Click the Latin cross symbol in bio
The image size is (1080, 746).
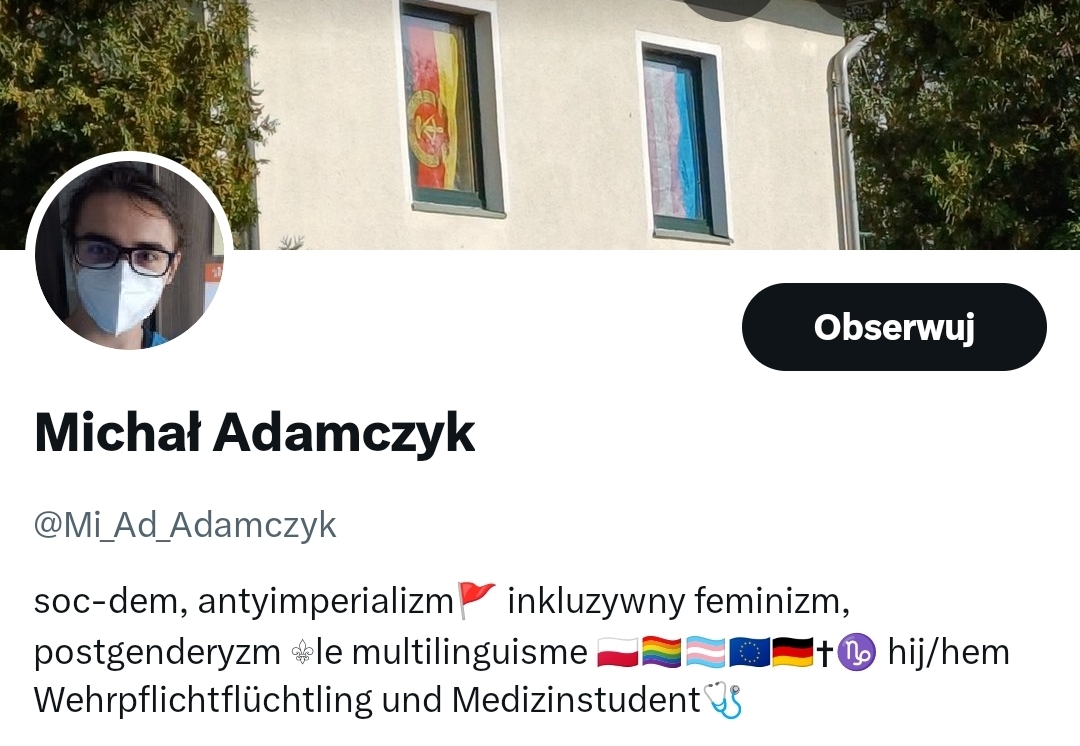pyautogui.click(x=825, y=652)
